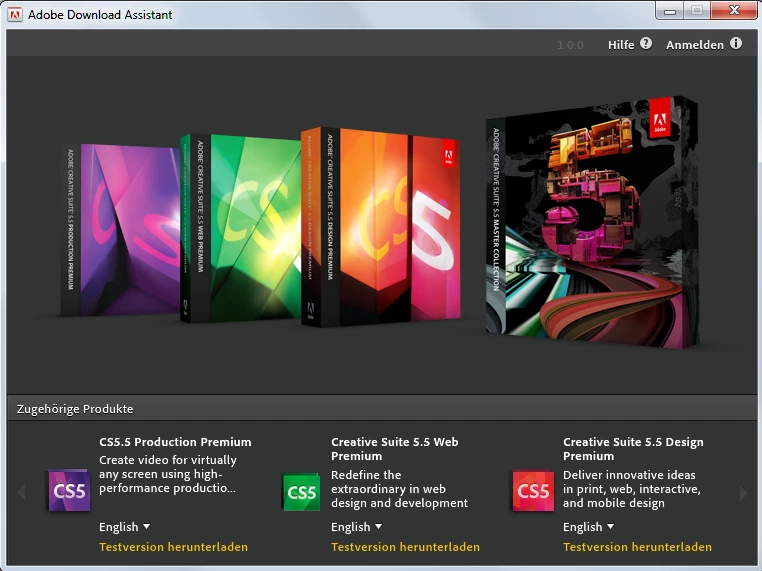The height and width of the screenshot is (571, 762).
Task: Download trial version of Design Premium
Action: [637, 547]
